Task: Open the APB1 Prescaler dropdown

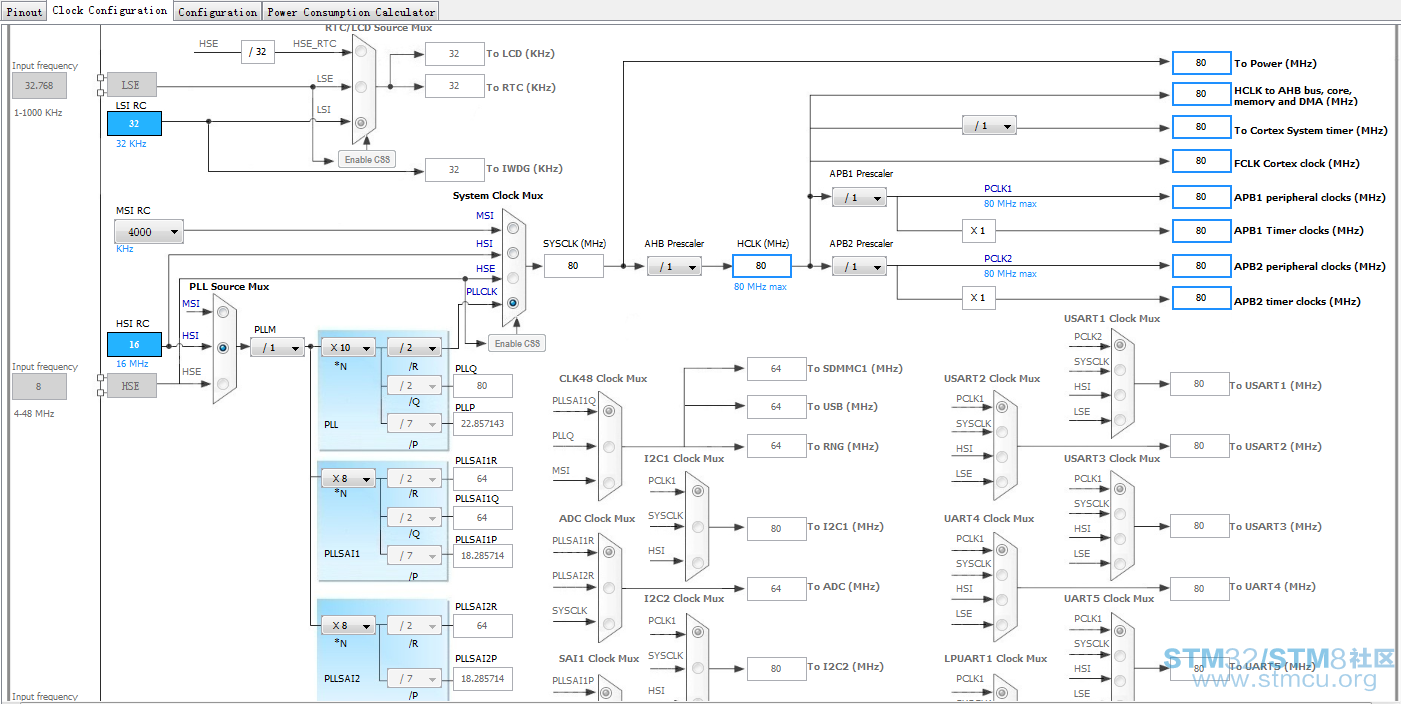Action: click(859, 198)
